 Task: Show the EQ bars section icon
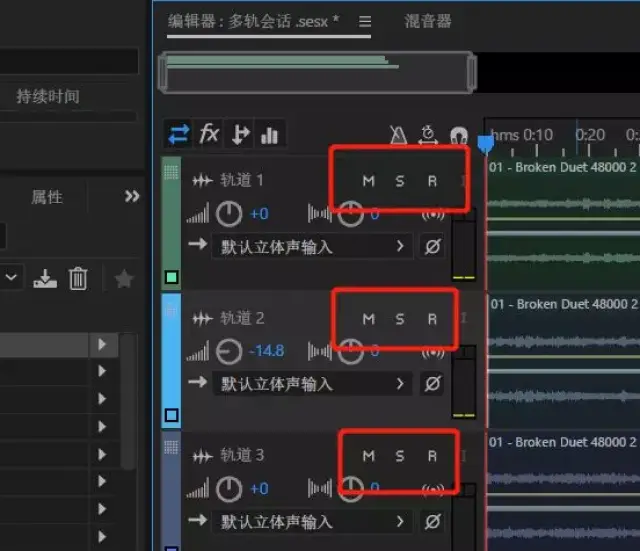[x=269, y=134]
